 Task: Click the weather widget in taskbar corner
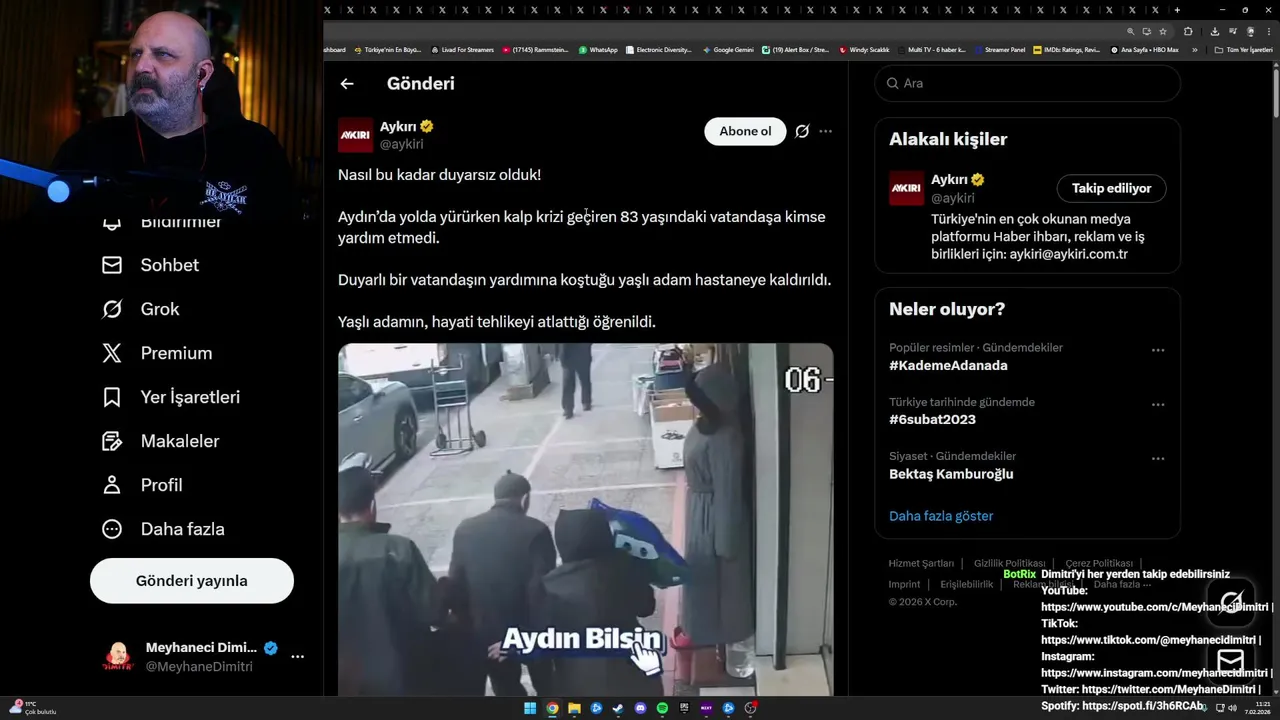tap(32, 707)
